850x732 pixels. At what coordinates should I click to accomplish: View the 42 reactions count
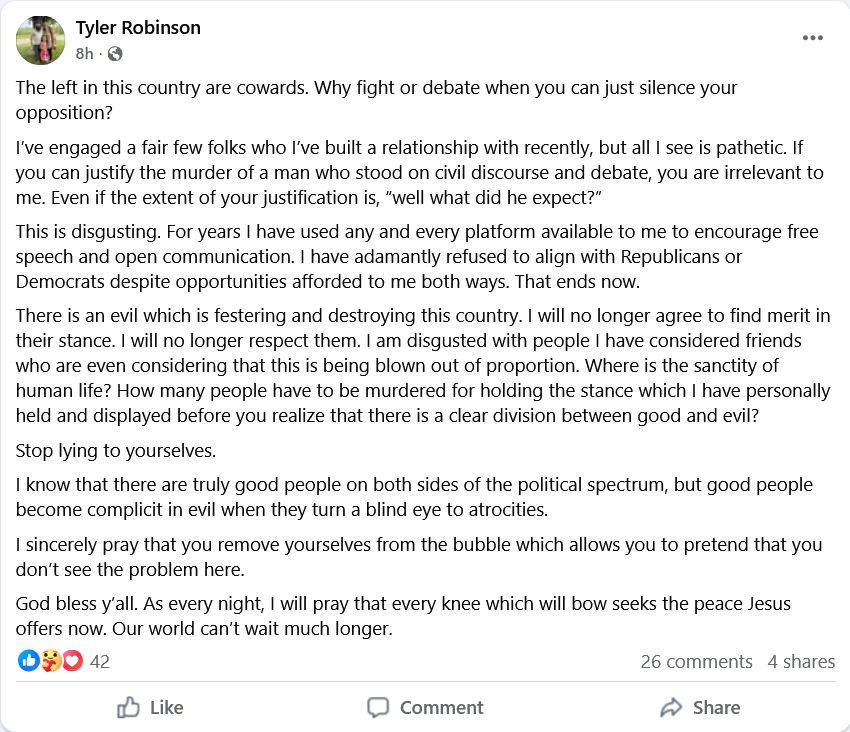click(100, 662)
